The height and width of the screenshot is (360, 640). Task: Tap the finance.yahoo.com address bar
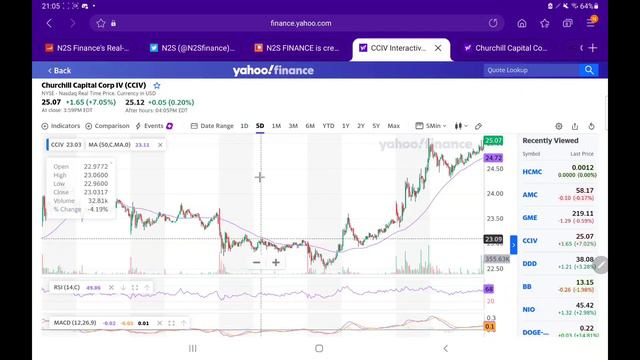click(x=301, y=23)
